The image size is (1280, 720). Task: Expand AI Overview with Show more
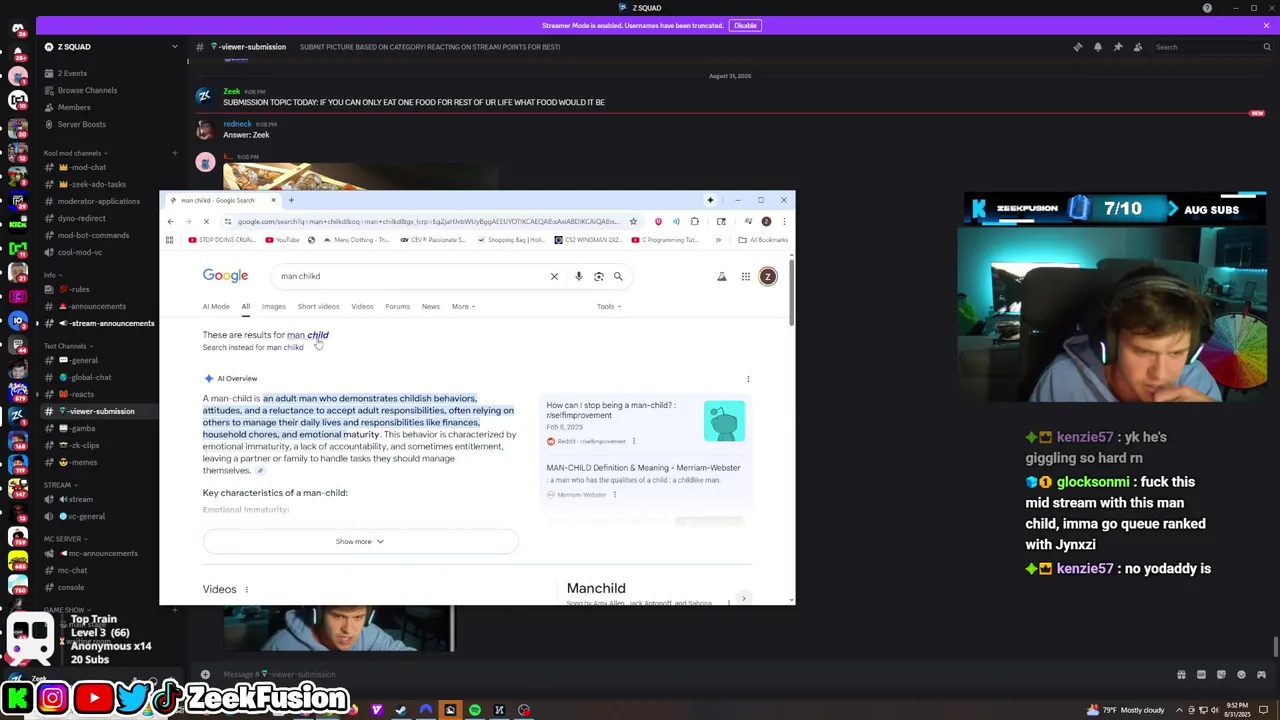(x=360, y=541)
